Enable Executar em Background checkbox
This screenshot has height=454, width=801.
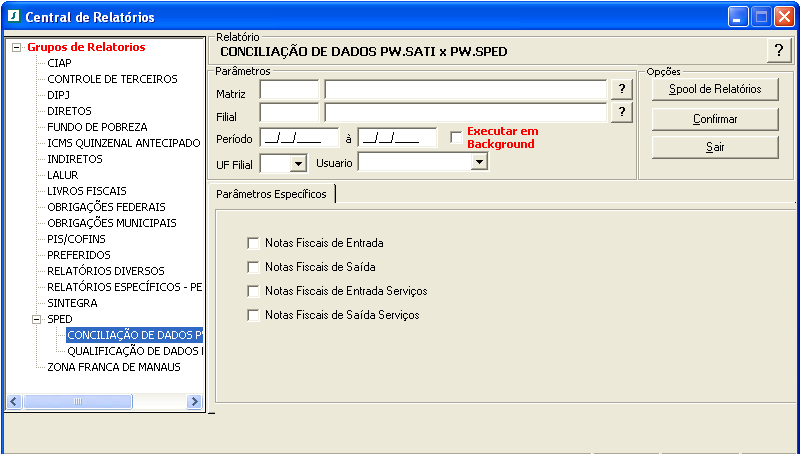[x=456, y=137]
